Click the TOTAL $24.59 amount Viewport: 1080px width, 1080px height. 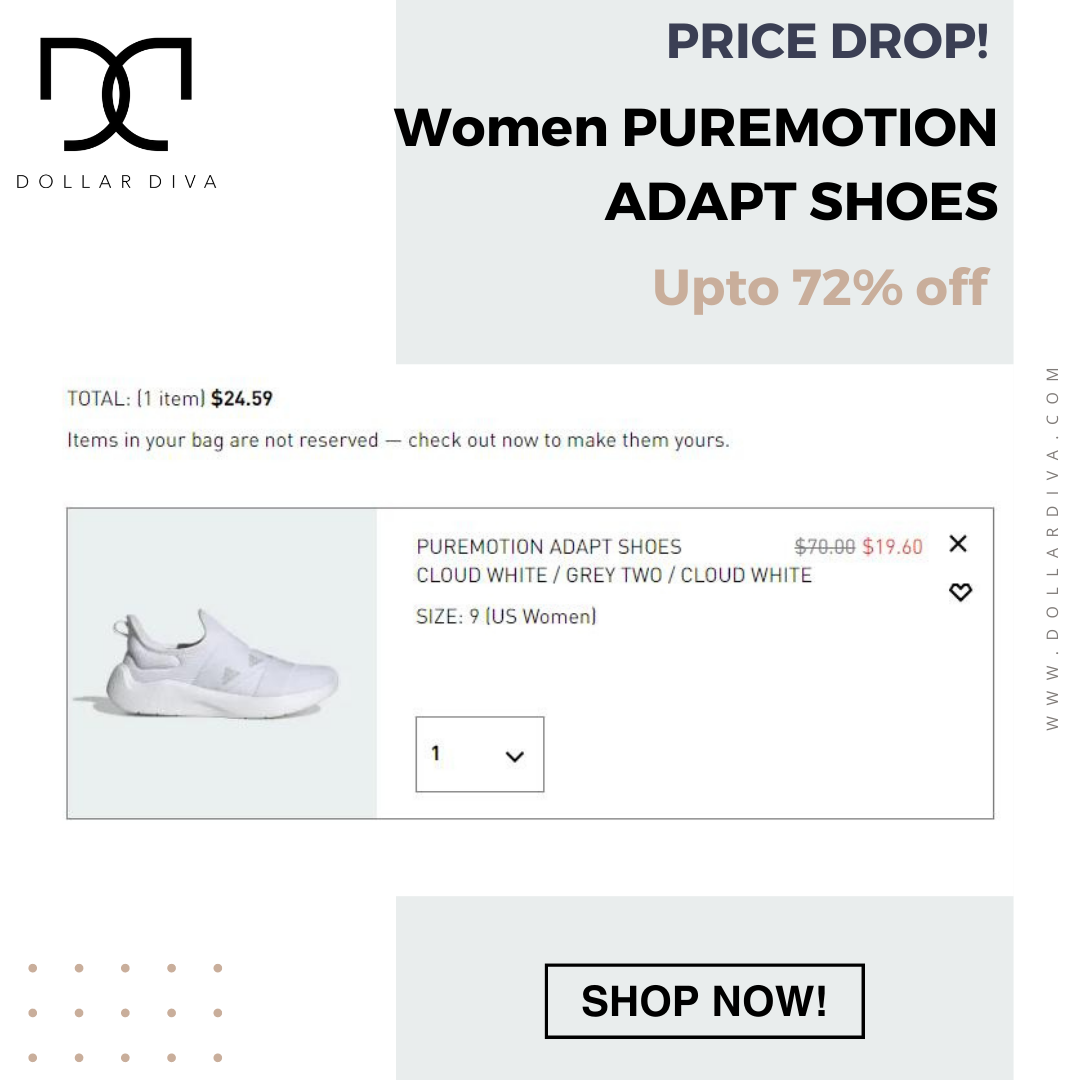coord(242,399)
